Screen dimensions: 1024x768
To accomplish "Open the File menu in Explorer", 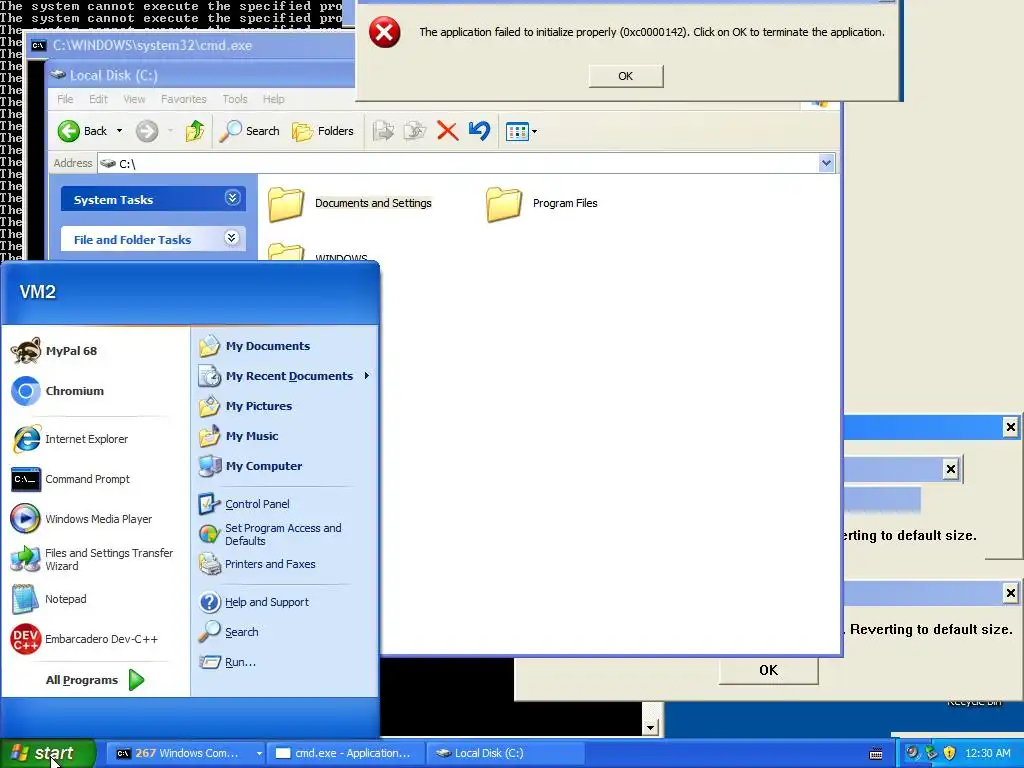I will (x=65, y=99).
